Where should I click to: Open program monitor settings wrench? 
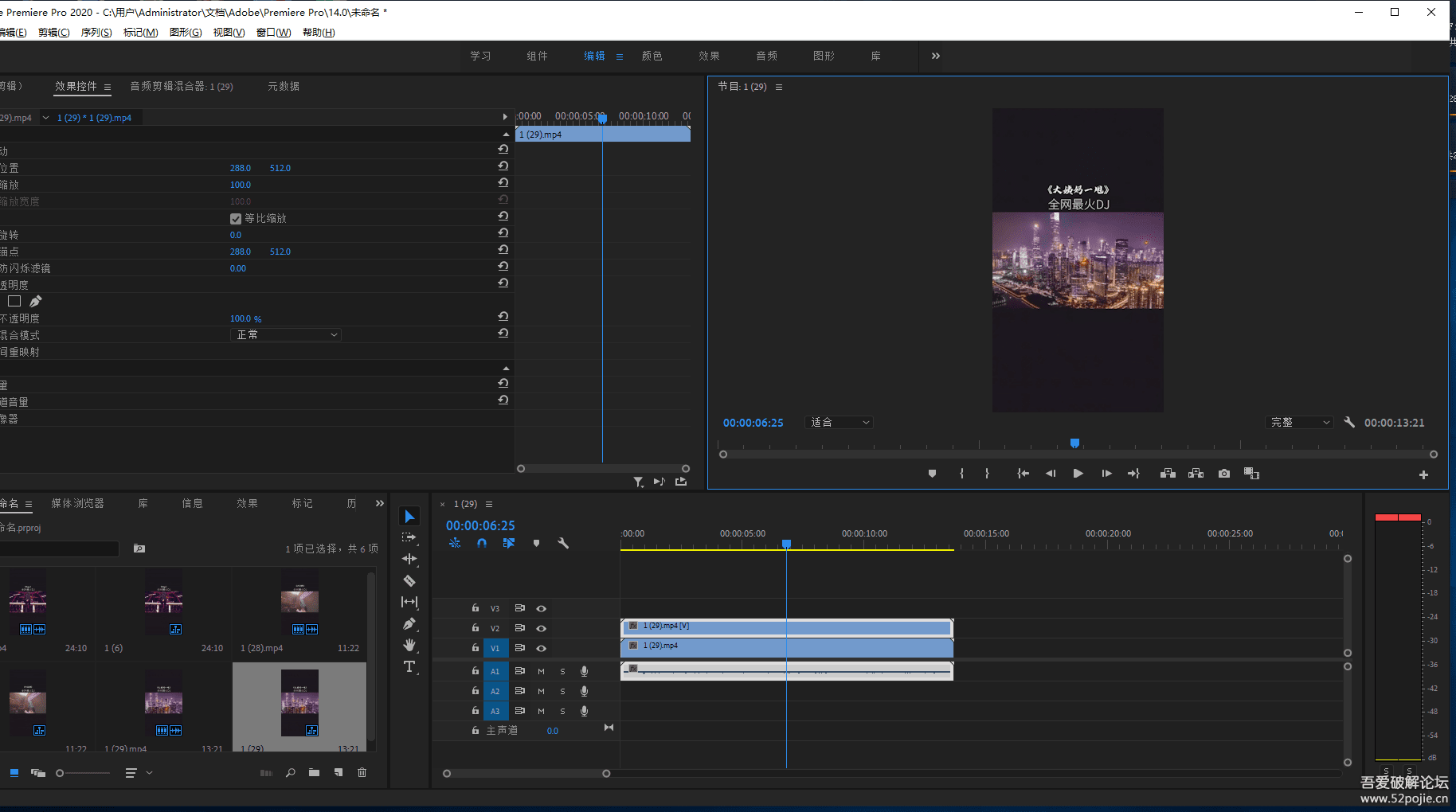1349,422
